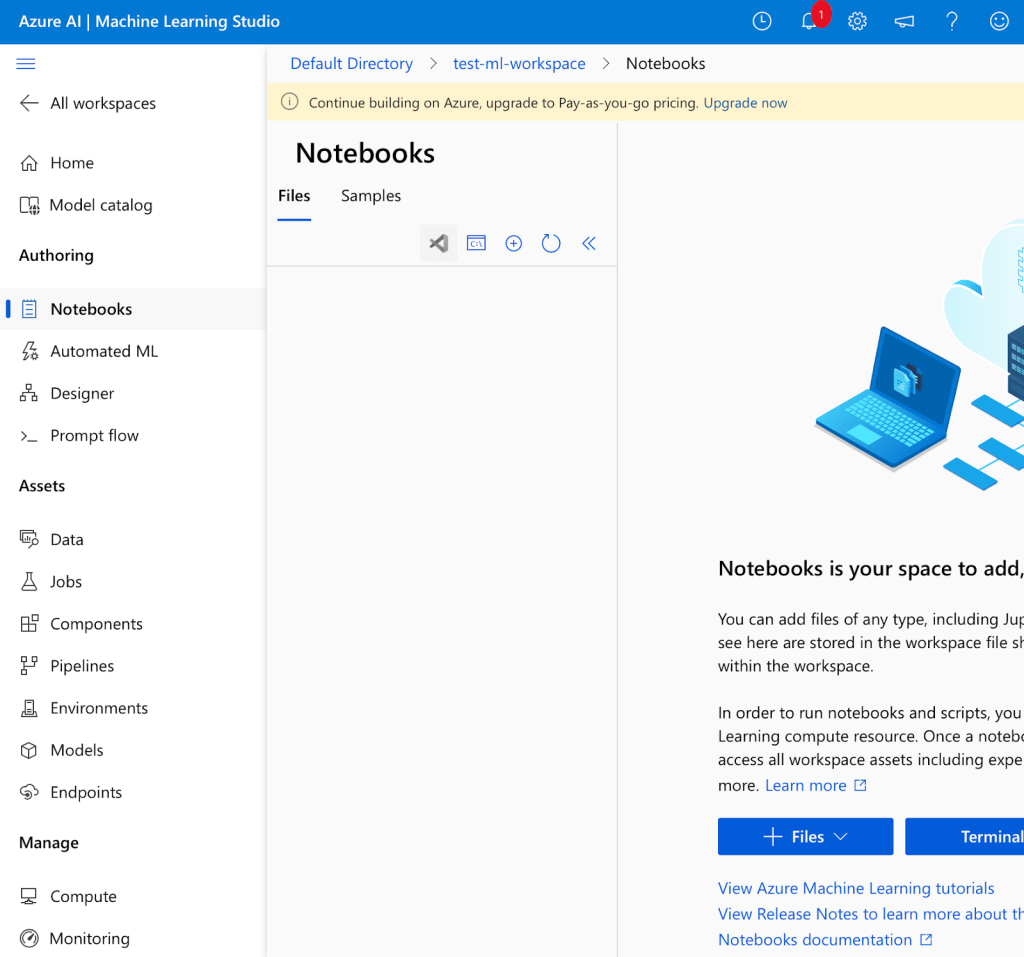Open the settings gear in header
Viewport: 1024px width, 957px height.
857,21
